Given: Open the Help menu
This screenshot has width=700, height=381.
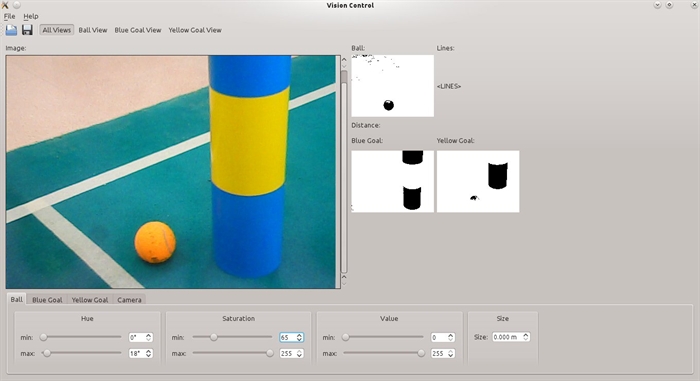Looking at the screenshot, I should click(x=31, y=16).
